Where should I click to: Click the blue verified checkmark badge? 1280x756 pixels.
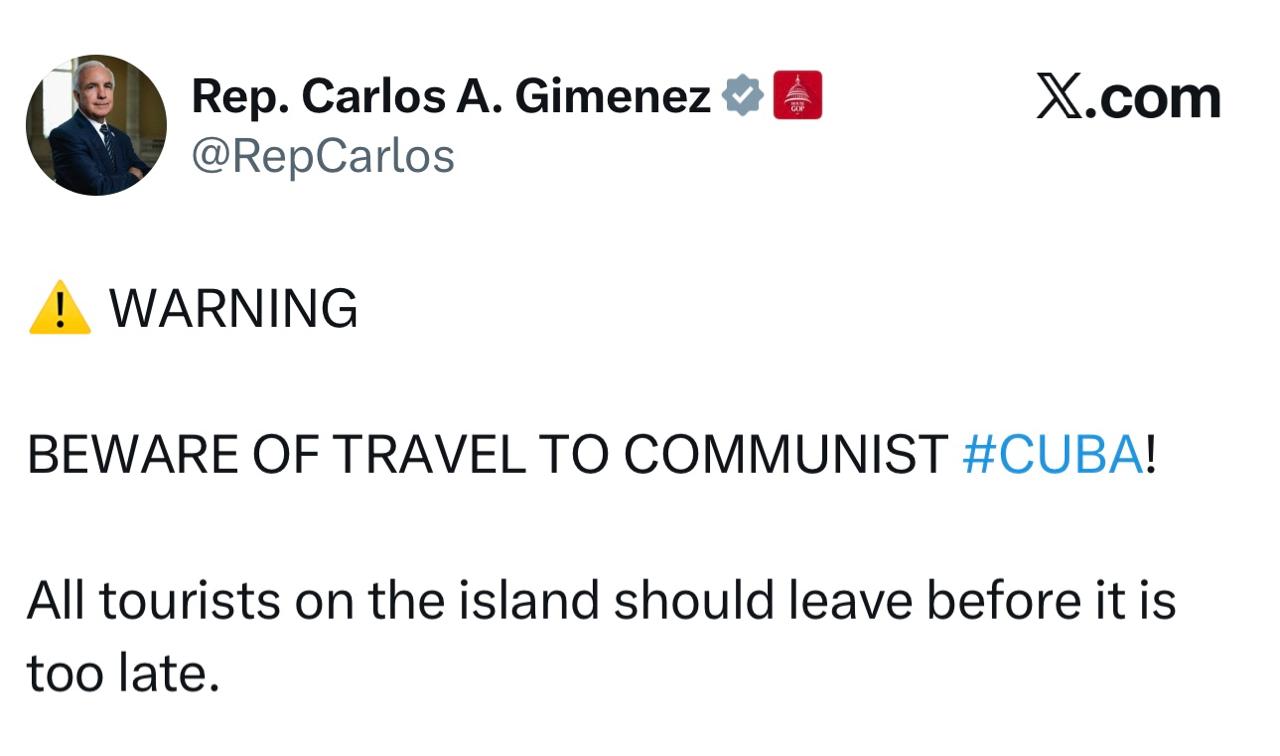pos(742,96)
